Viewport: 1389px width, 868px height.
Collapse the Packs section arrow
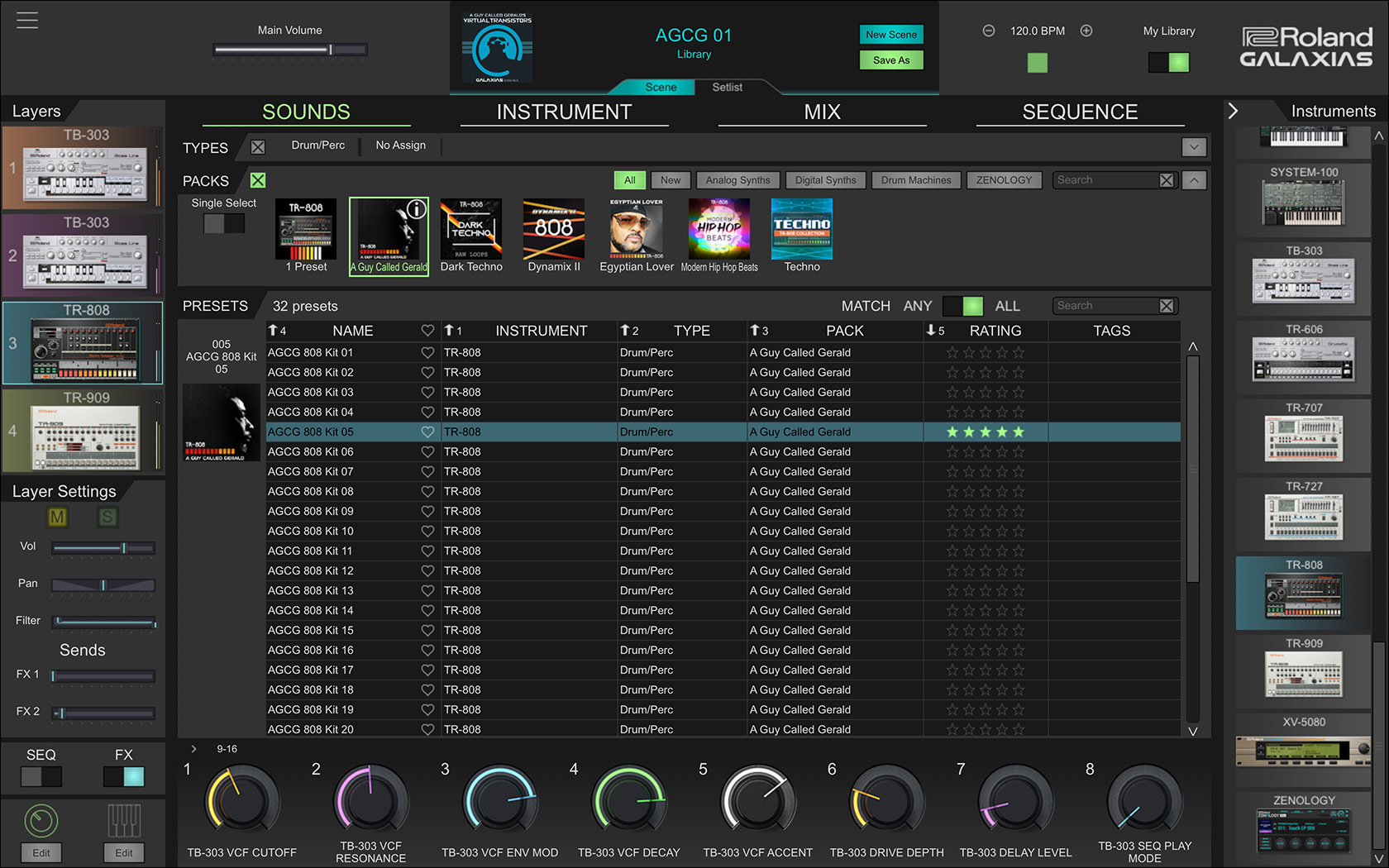pos(1193,180)
